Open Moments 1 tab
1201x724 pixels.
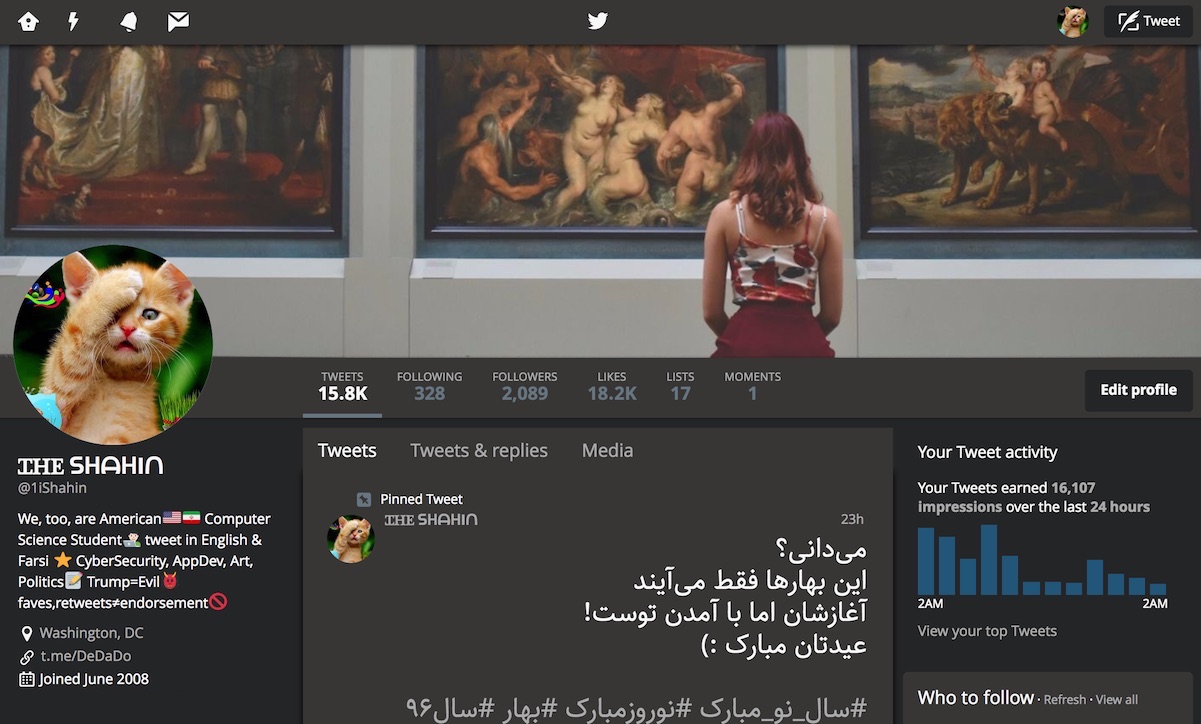click(x=752, y=386)
